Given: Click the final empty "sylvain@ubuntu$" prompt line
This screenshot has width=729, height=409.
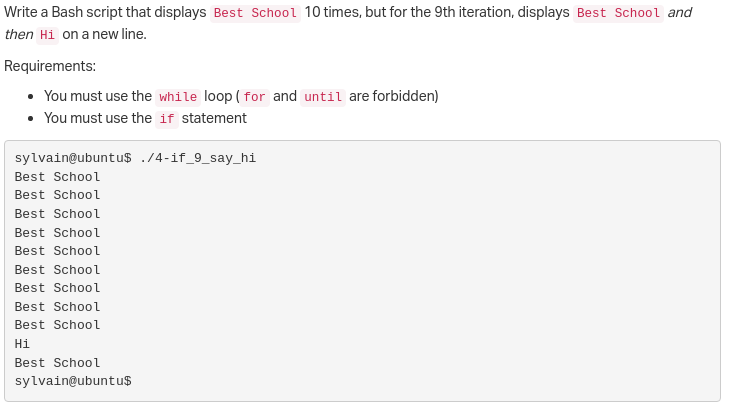Looking at the screenshot, I should pyautogui.click(x=73, y=381).
